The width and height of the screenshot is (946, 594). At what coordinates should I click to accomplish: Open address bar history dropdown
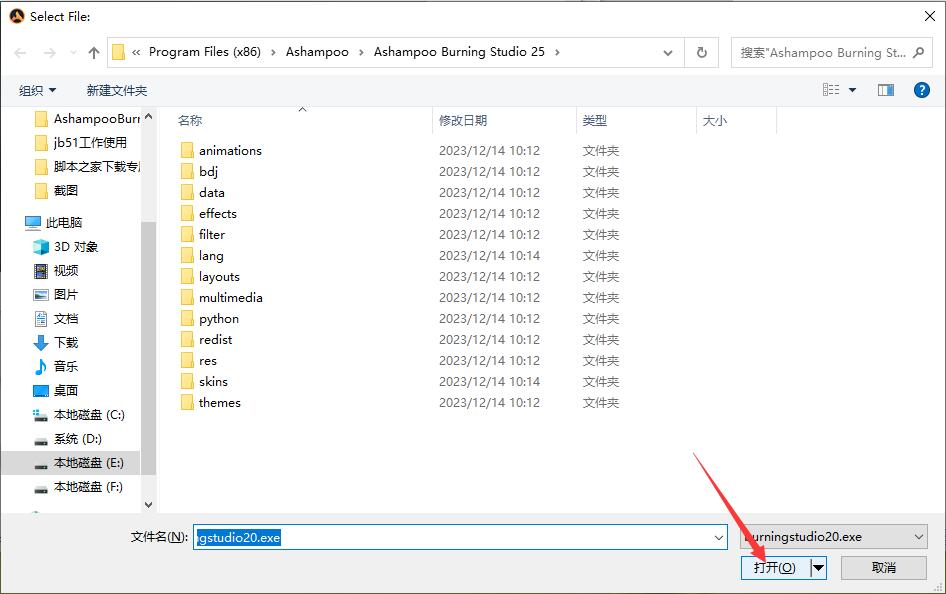coord(668,52)
